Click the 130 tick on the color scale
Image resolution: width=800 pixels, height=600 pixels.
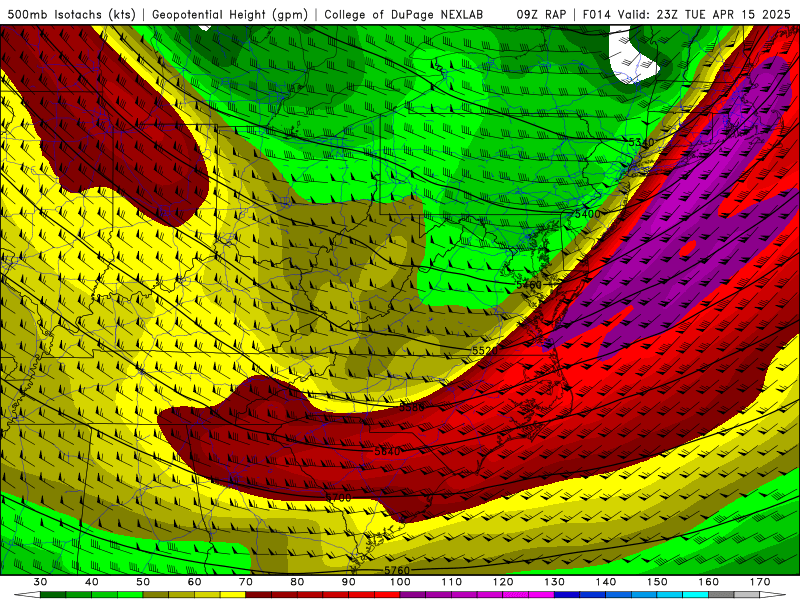pyautogui.click(x=555, y=582)
